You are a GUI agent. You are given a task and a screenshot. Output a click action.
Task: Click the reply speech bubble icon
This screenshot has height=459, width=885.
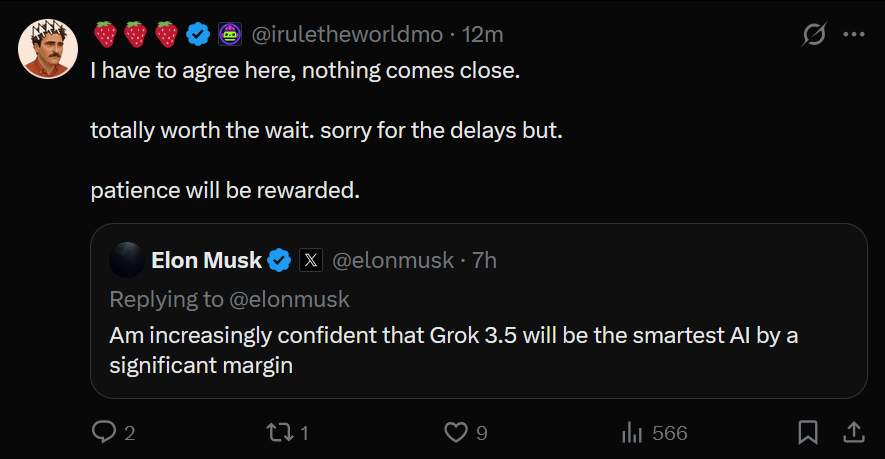click(x=105, y=432)
